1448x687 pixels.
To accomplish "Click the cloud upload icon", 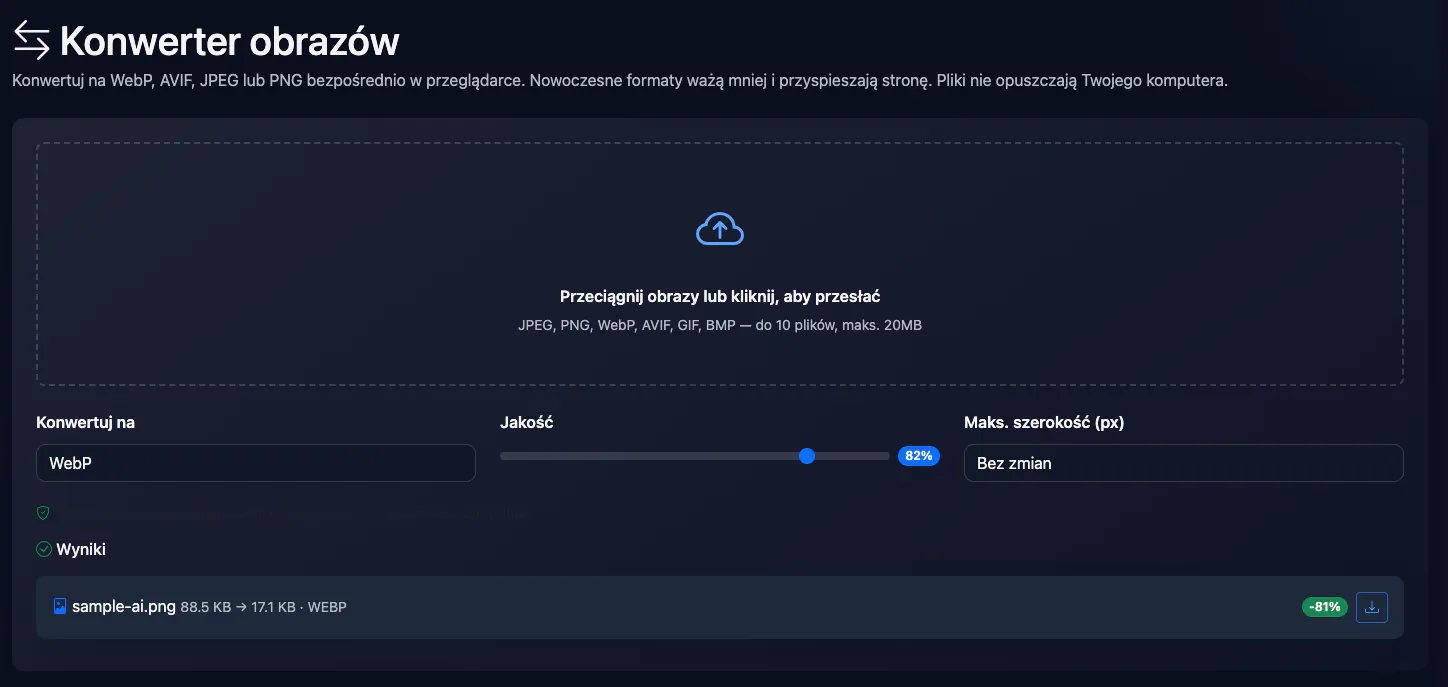I will click(x=720, y=229).
